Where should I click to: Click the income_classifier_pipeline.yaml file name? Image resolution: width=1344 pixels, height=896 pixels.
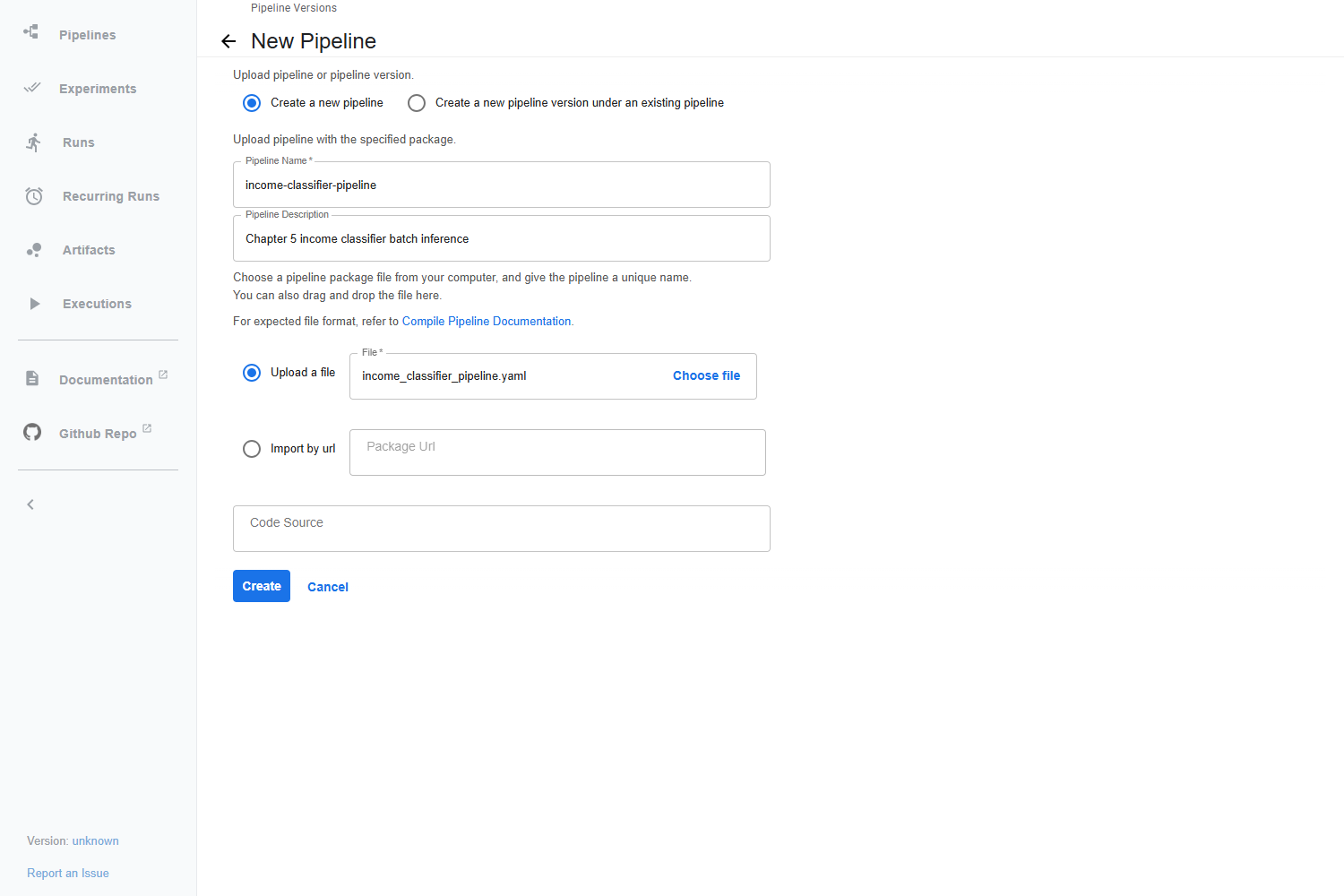(x=444, y=376)
